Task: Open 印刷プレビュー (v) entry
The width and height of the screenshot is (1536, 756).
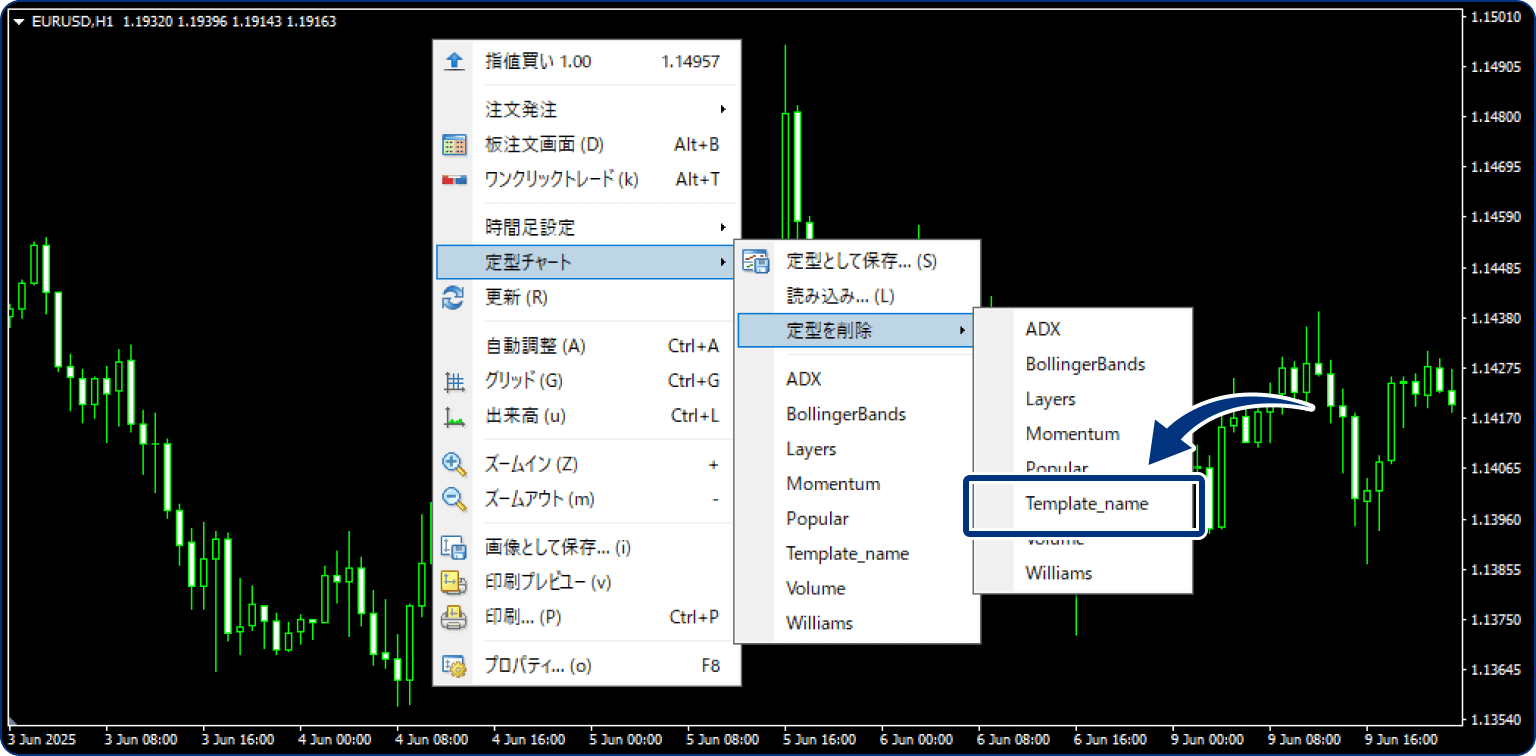Action: tap(587, 582)
